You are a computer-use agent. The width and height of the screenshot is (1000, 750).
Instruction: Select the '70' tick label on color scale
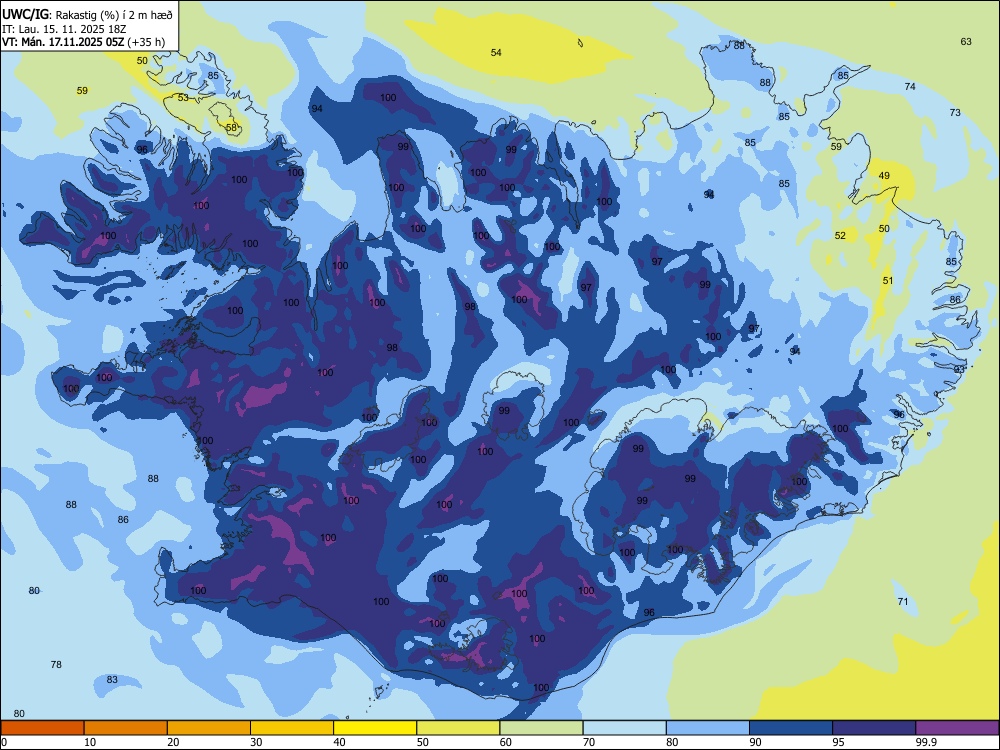589,742
